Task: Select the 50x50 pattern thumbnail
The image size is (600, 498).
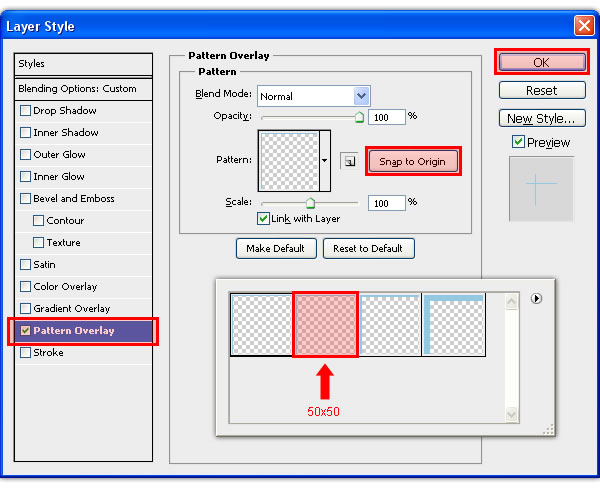Action: click(326, 325)
